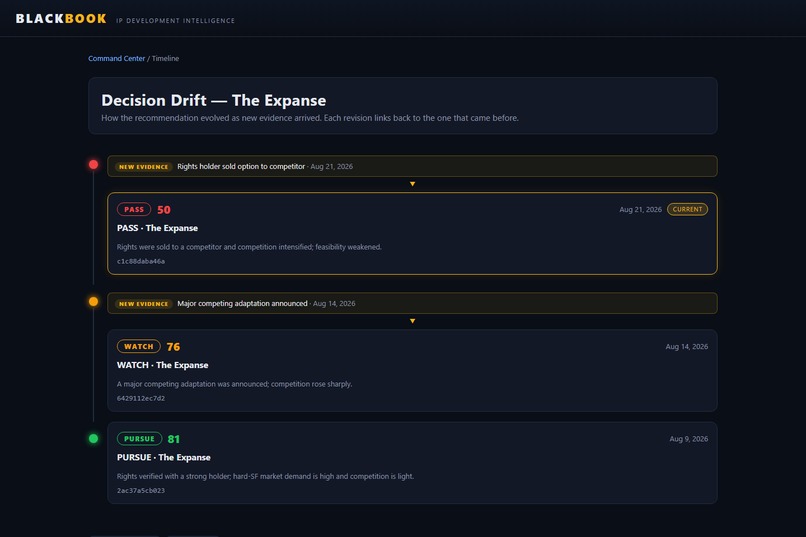
Task: Click revision hash 2ac37a5cb023
Action: coord(141,491)
